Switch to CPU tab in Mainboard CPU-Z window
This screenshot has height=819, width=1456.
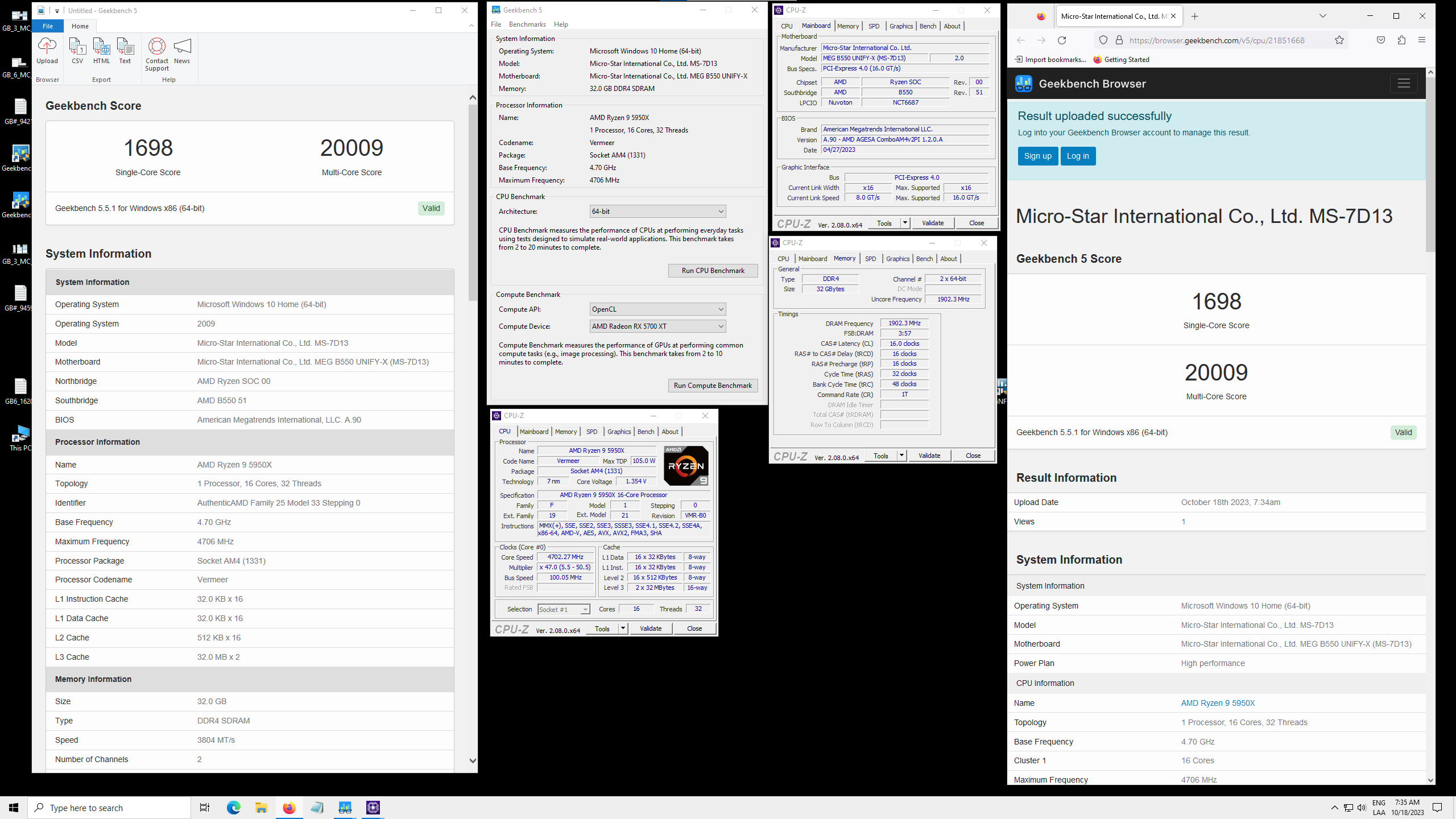(787, 26)
